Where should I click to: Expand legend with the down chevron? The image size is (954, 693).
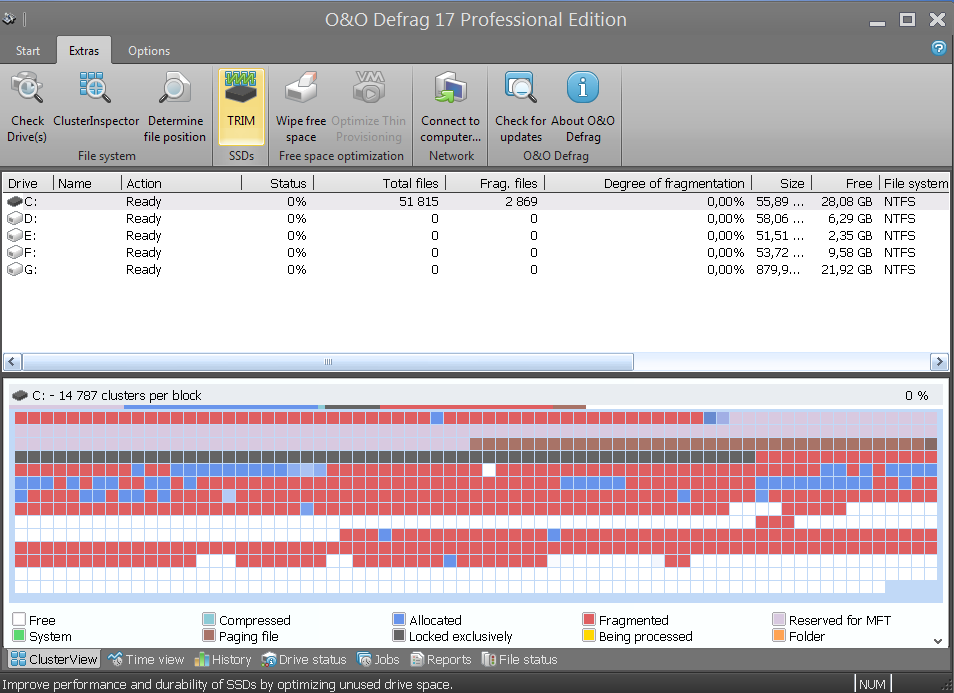point(938,641)
